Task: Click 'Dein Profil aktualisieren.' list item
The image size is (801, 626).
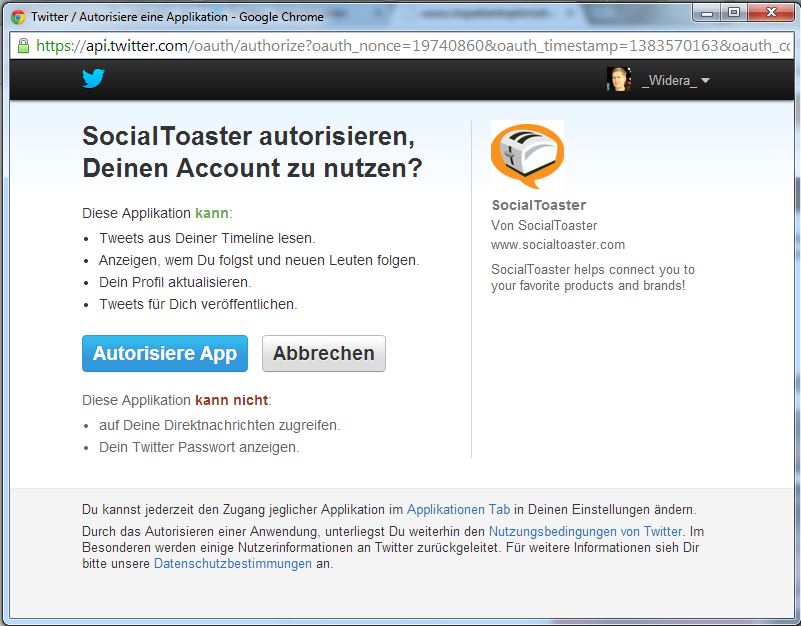Action: tap(175, 282)
